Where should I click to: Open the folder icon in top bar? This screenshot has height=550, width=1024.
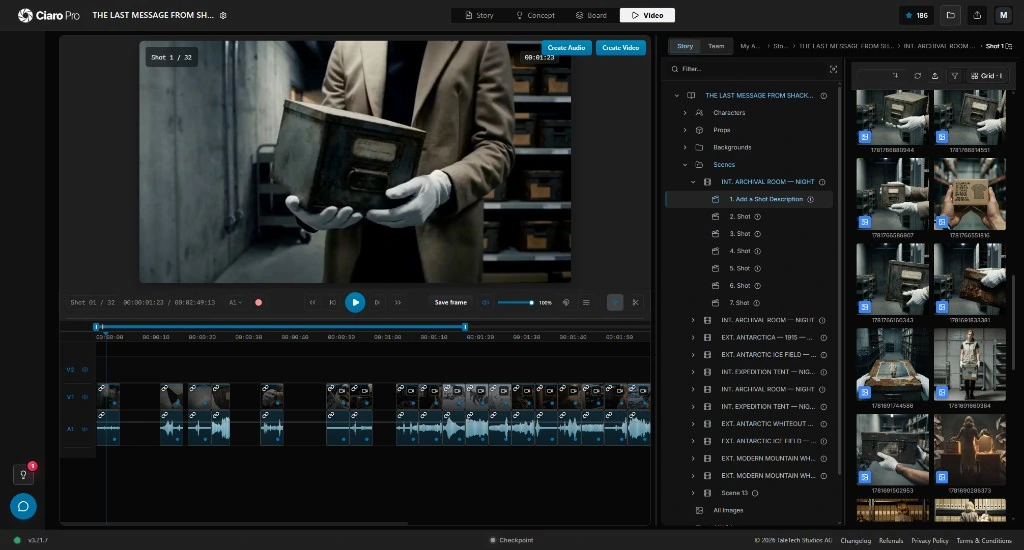pos(951,15)
